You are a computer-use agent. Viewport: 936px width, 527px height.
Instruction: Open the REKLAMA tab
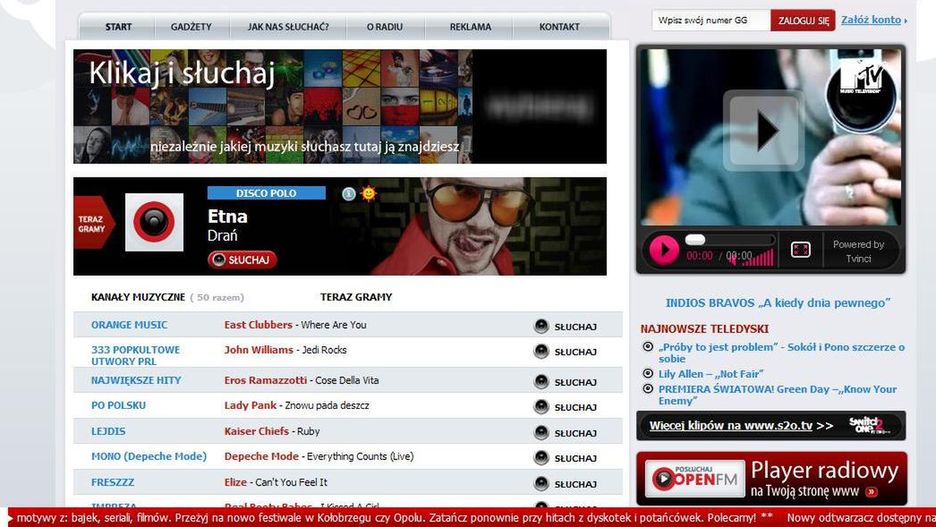point(470,27)
